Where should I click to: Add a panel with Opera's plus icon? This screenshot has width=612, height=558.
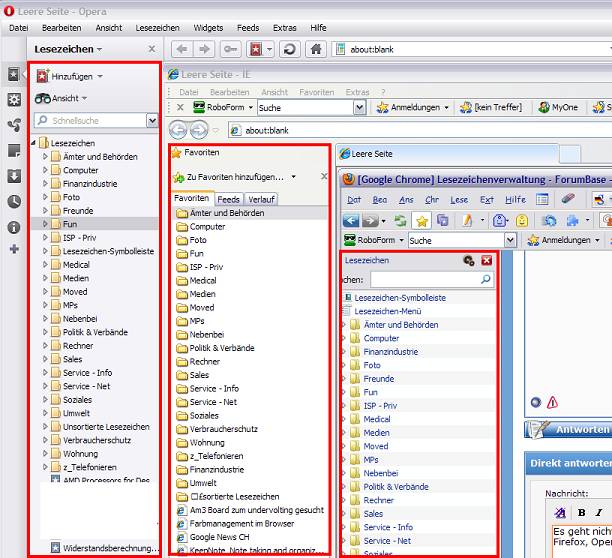(14, 249)
